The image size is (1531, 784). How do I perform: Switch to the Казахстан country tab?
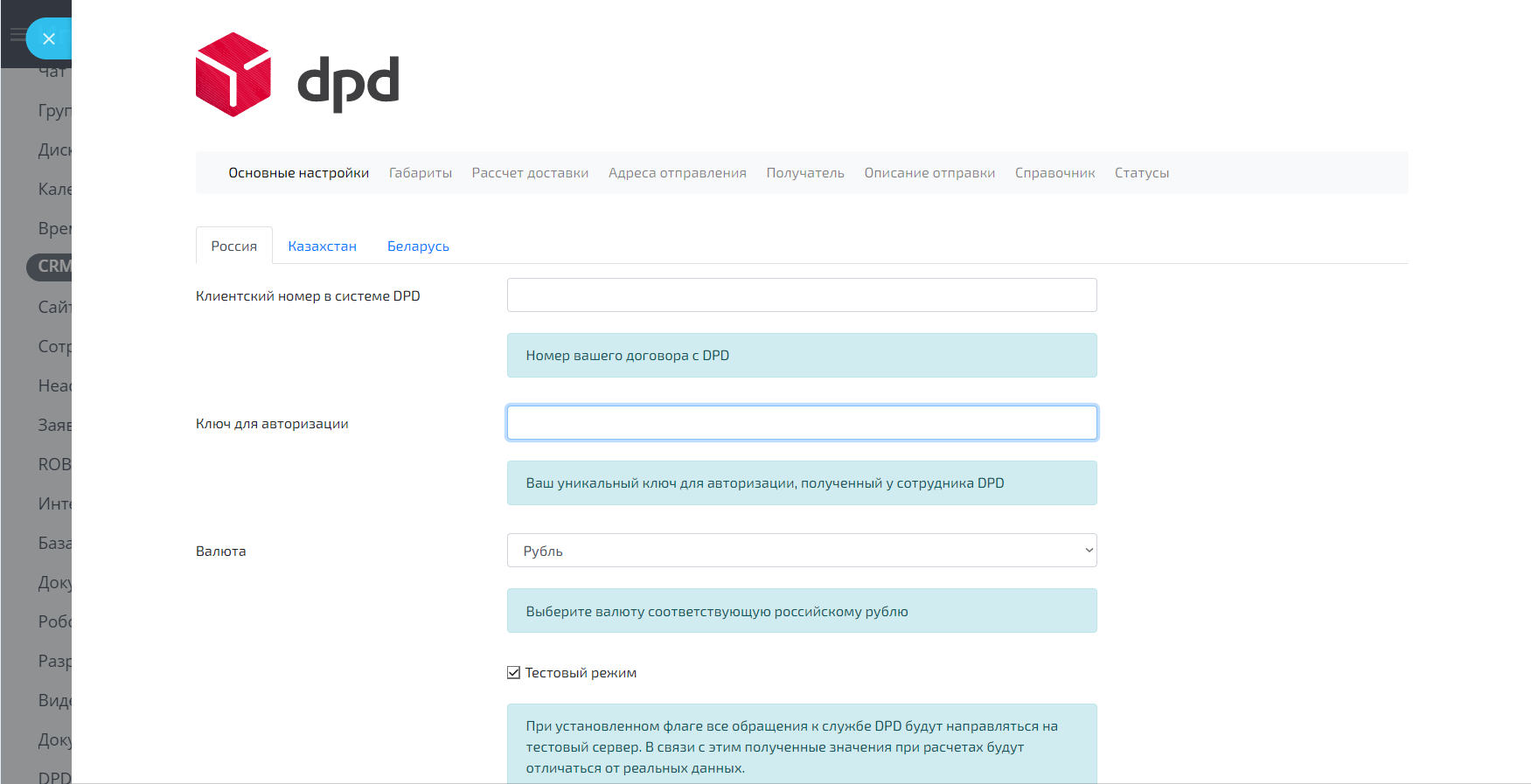(323, 246)
